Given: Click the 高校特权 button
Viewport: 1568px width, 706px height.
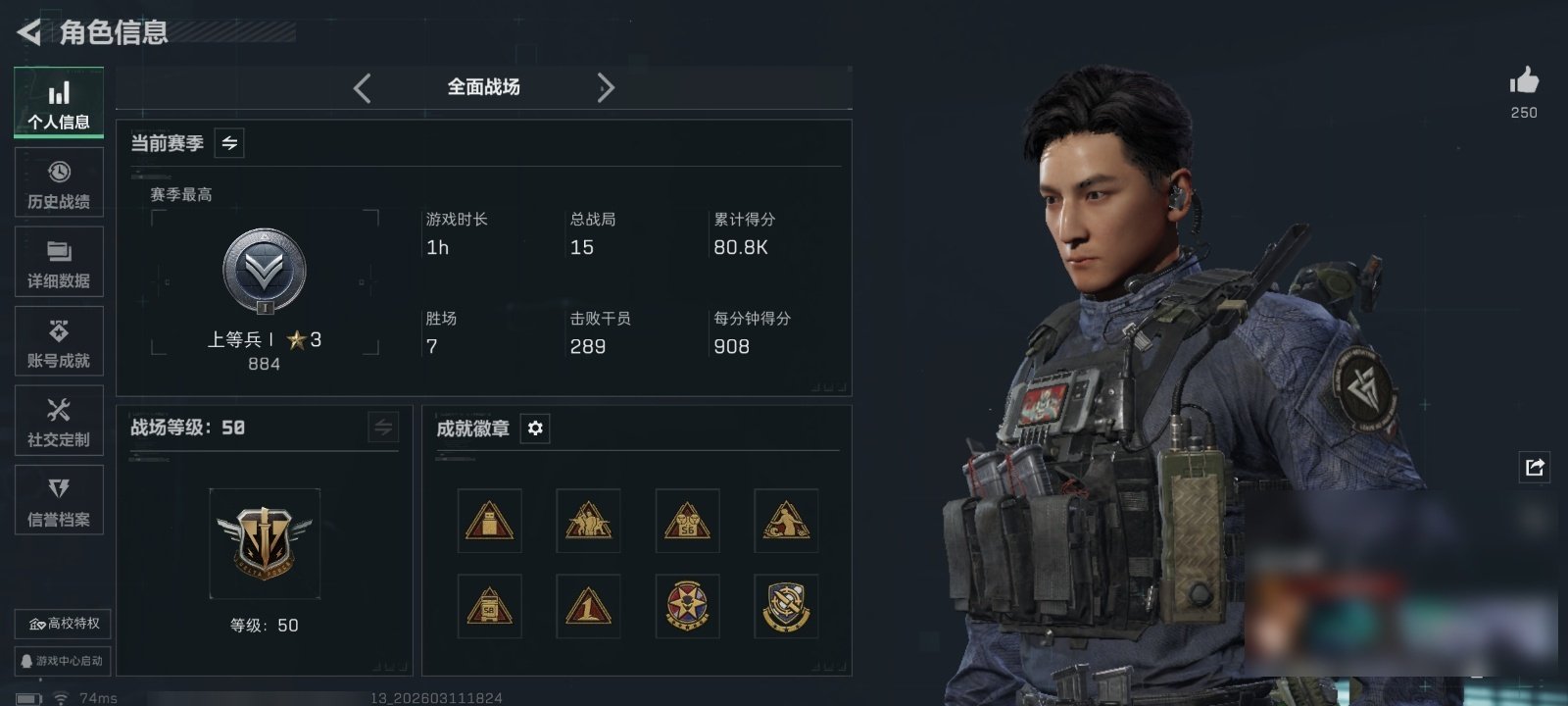Looking at the screenshot, I should (63, 624).
